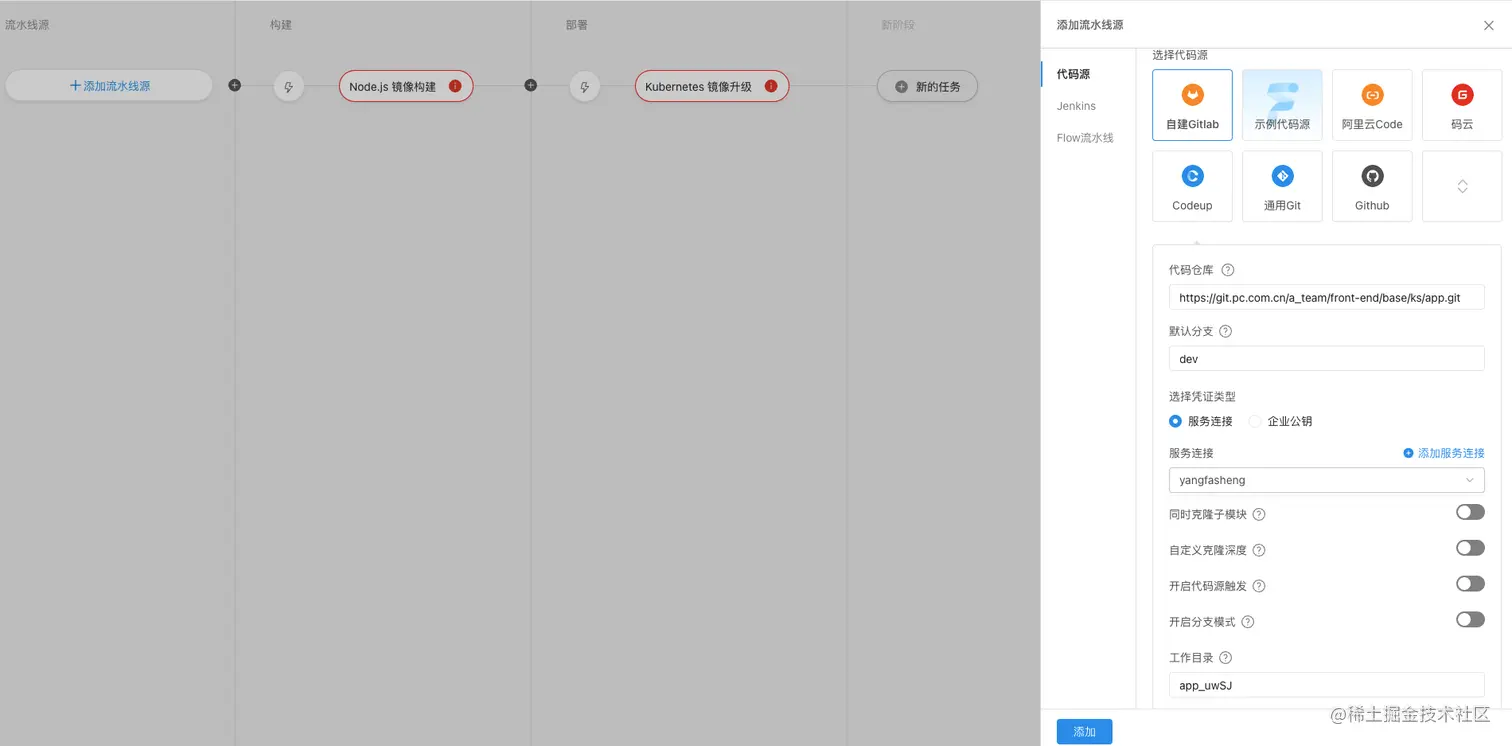This screenshot has height=746, width=1512.
Task: Switch to the 代码源 side tab
Action: point(1073,74)
